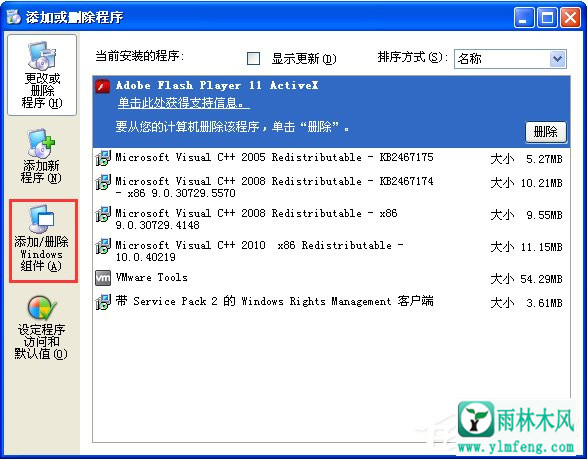Open Change or Remove Programs (更改或删除程序) sidebar icon

point(42,75)
